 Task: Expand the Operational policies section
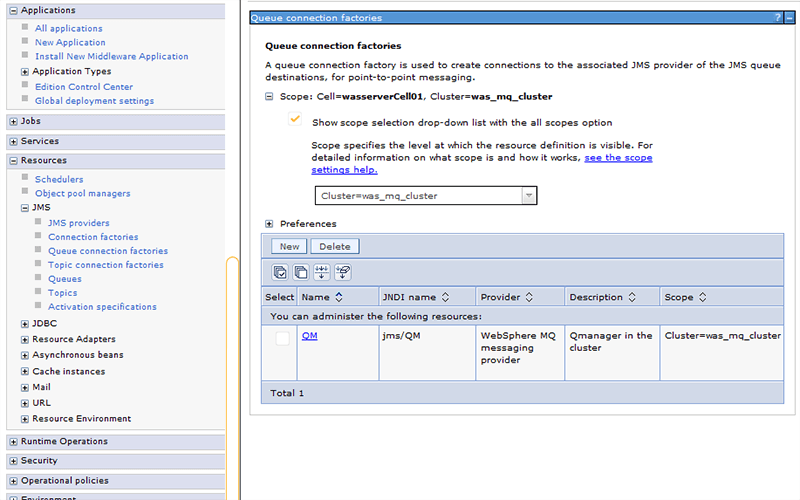(x=13, y=481)
